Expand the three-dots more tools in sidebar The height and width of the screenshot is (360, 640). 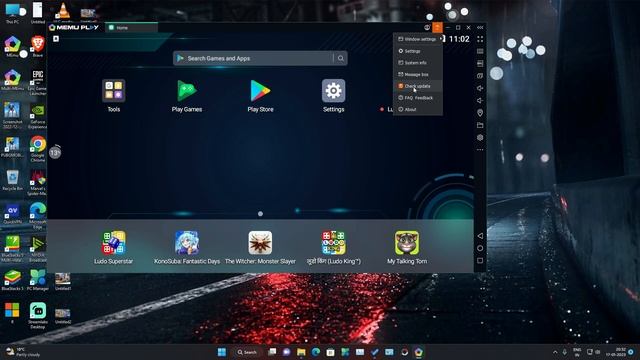point(480,150)
